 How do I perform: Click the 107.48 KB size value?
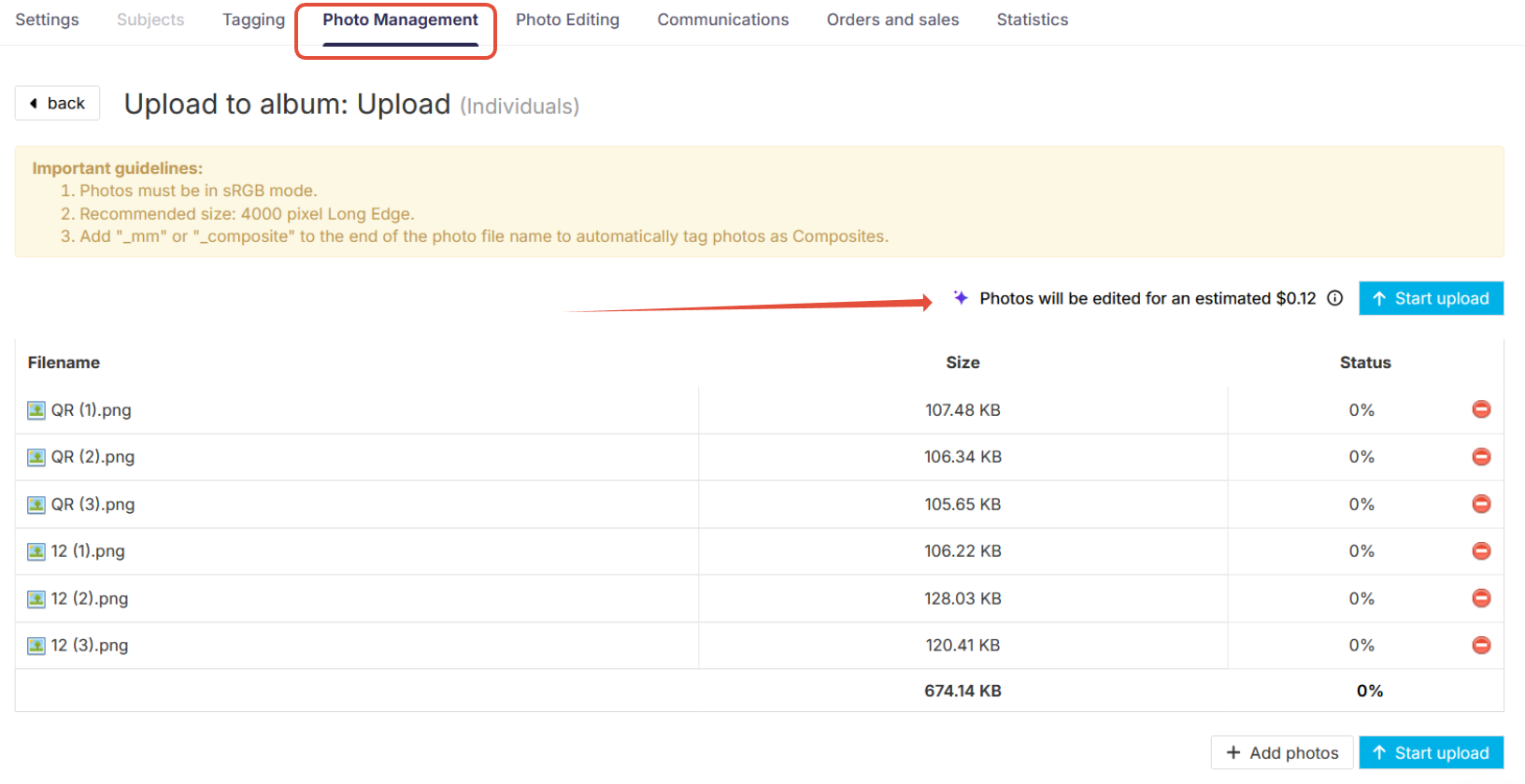click(x=962, y=410)
